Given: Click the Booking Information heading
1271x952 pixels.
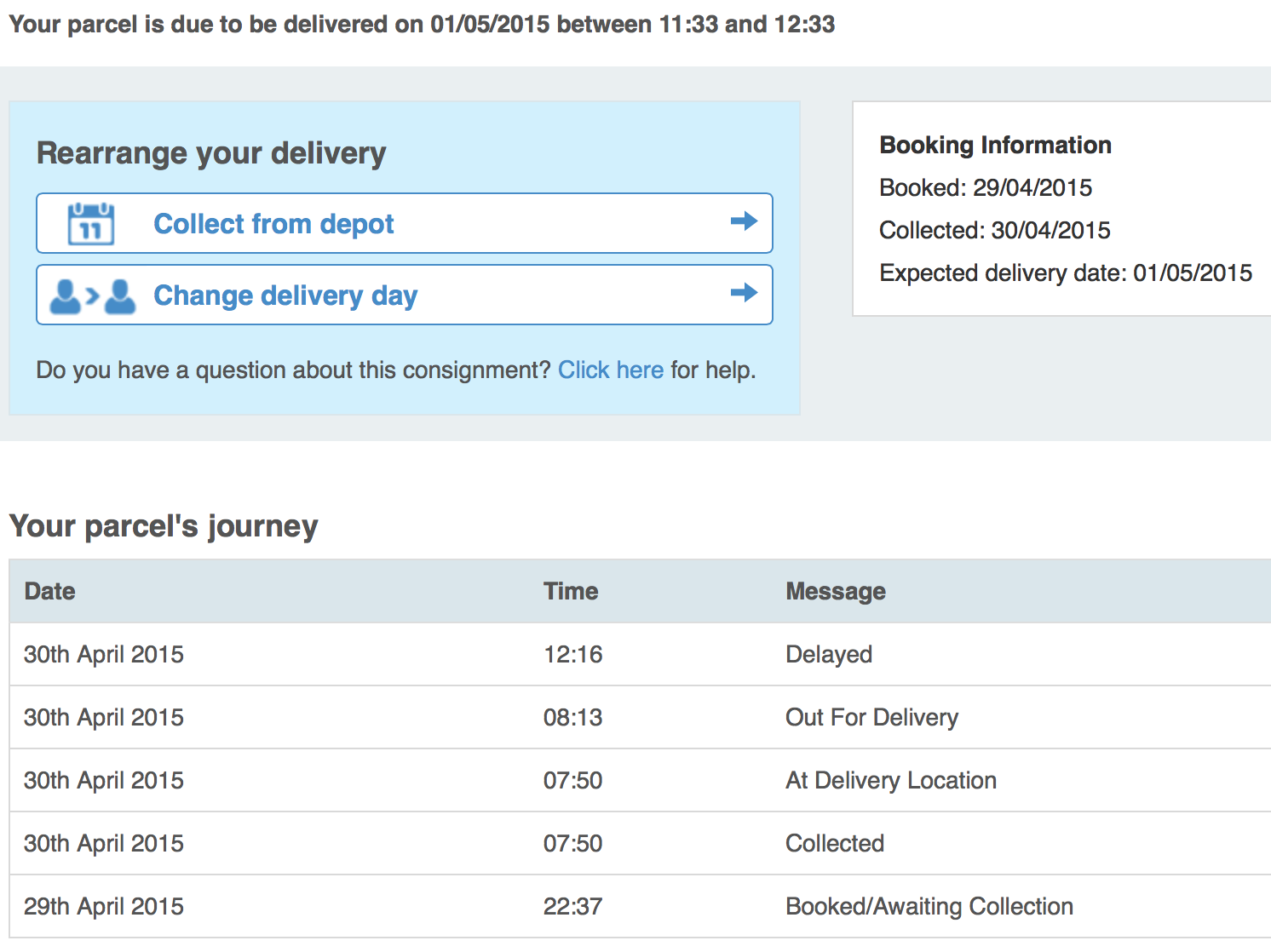Looking at the screenshot, I should 995,145.
